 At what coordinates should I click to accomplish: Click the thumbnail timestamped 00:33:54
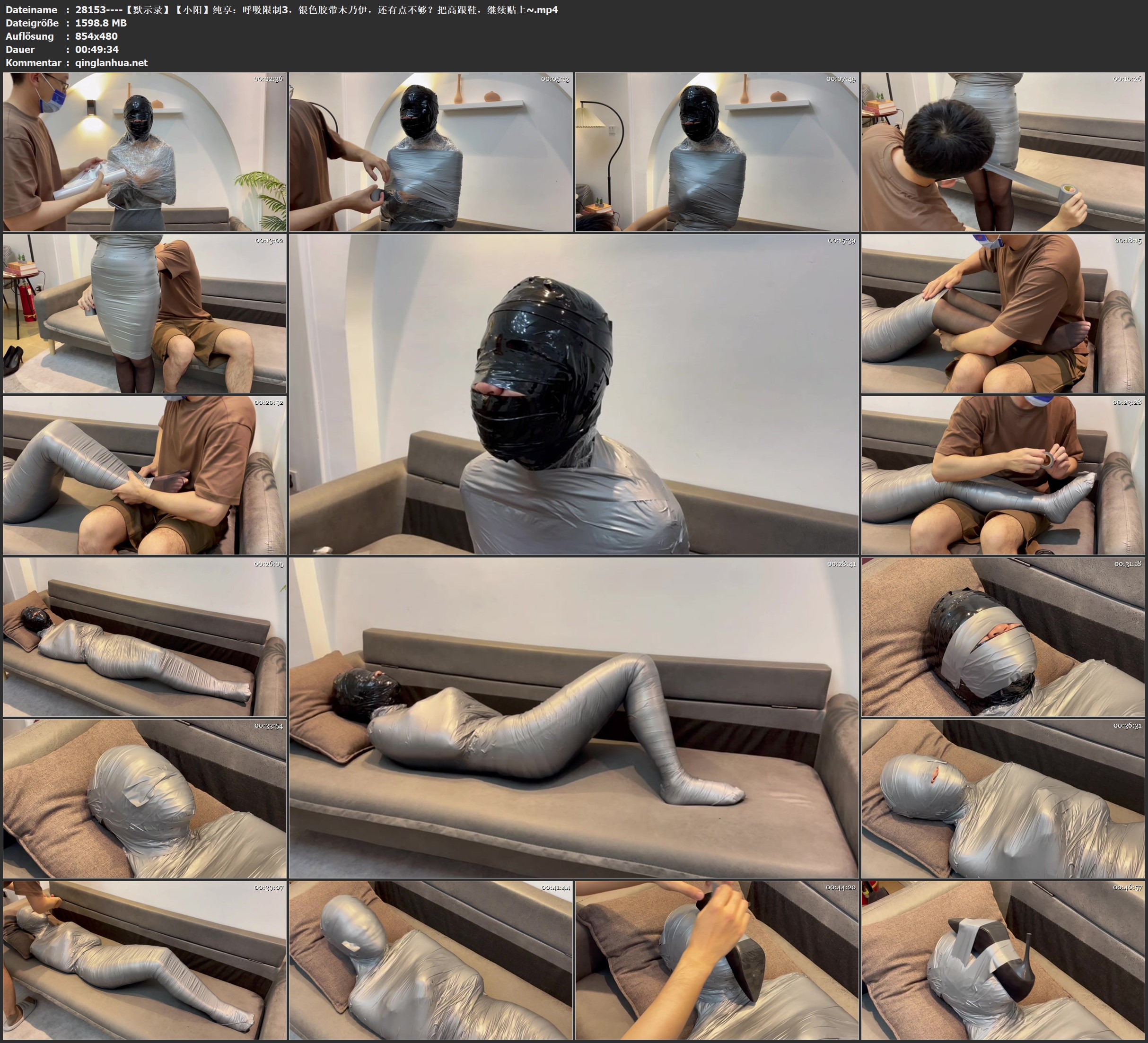click(145, 798)
